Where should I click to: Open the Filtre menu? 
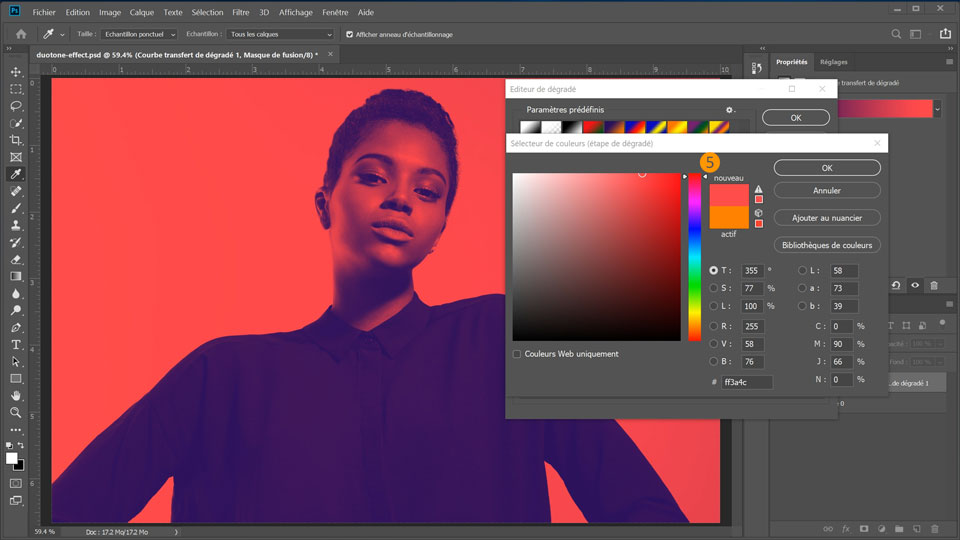tap(241, 12)
